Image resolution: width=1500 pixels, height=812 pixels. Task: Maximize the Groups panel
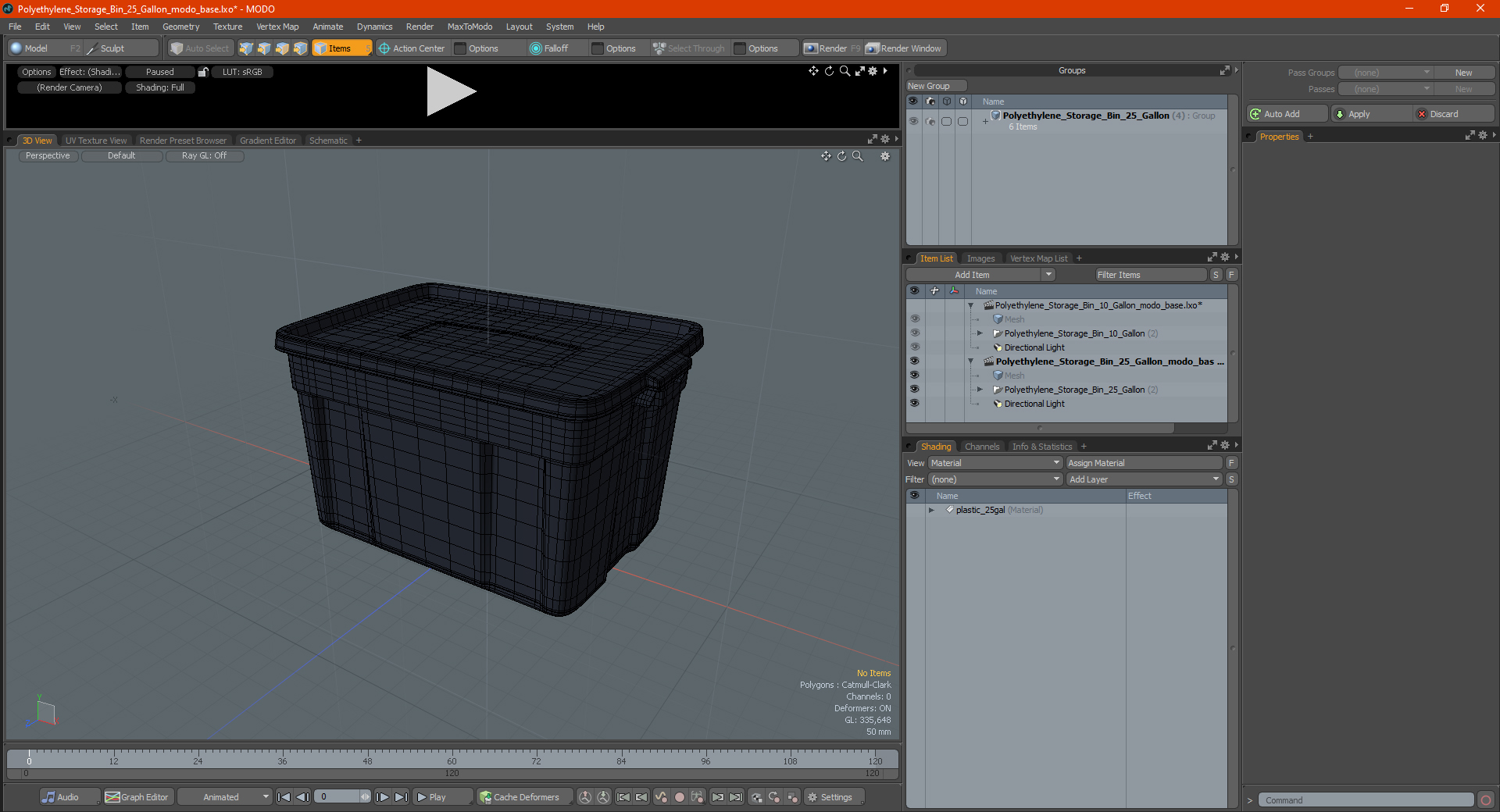click(1224, 70)
